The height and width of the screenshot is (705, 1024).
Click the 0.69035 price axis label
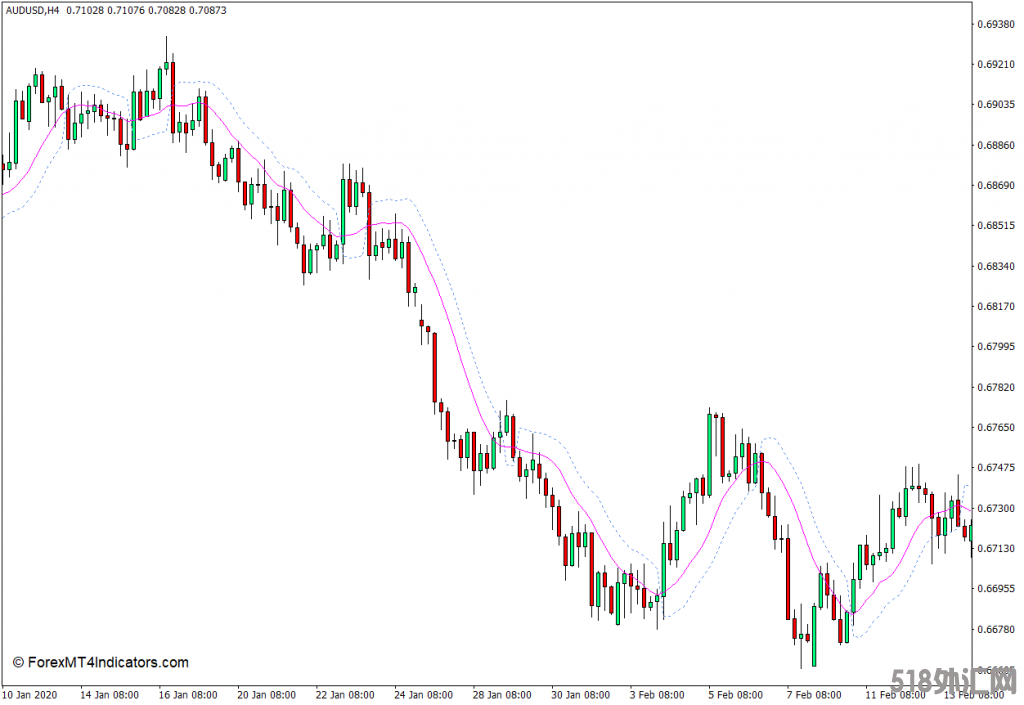997,105
